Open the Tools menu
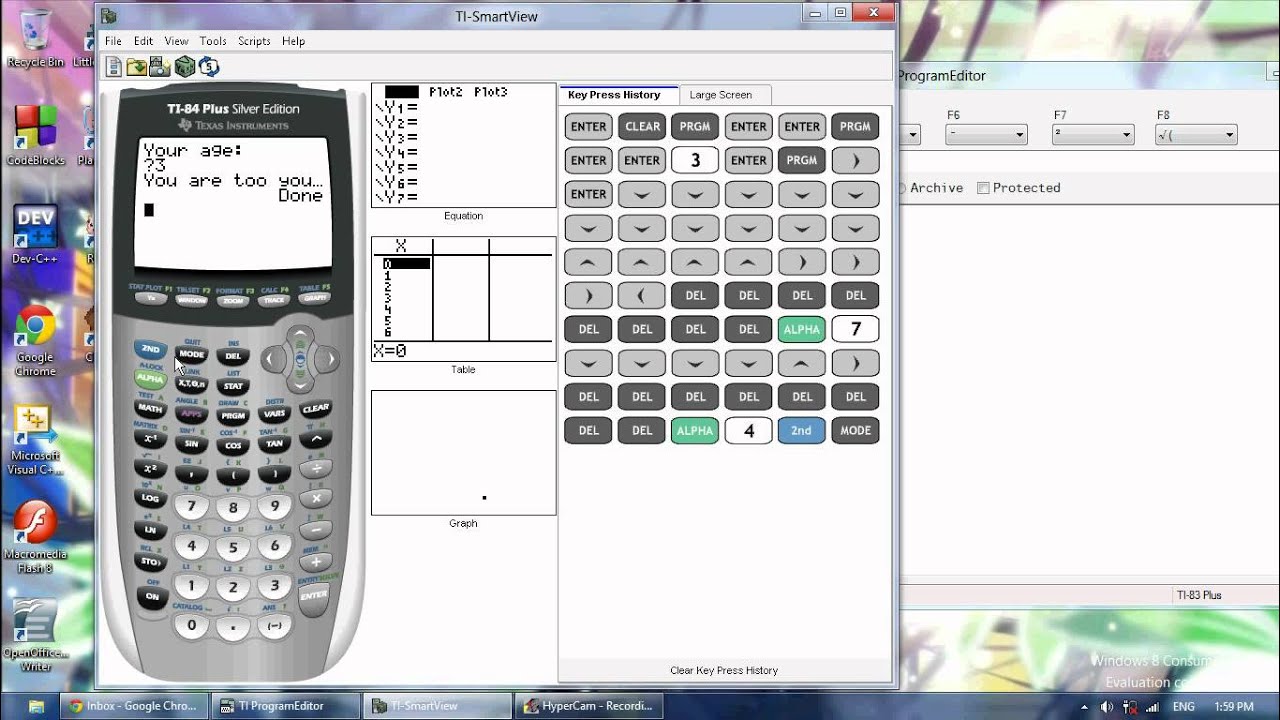Screen dimensions: 1280x720 (213, 41)
